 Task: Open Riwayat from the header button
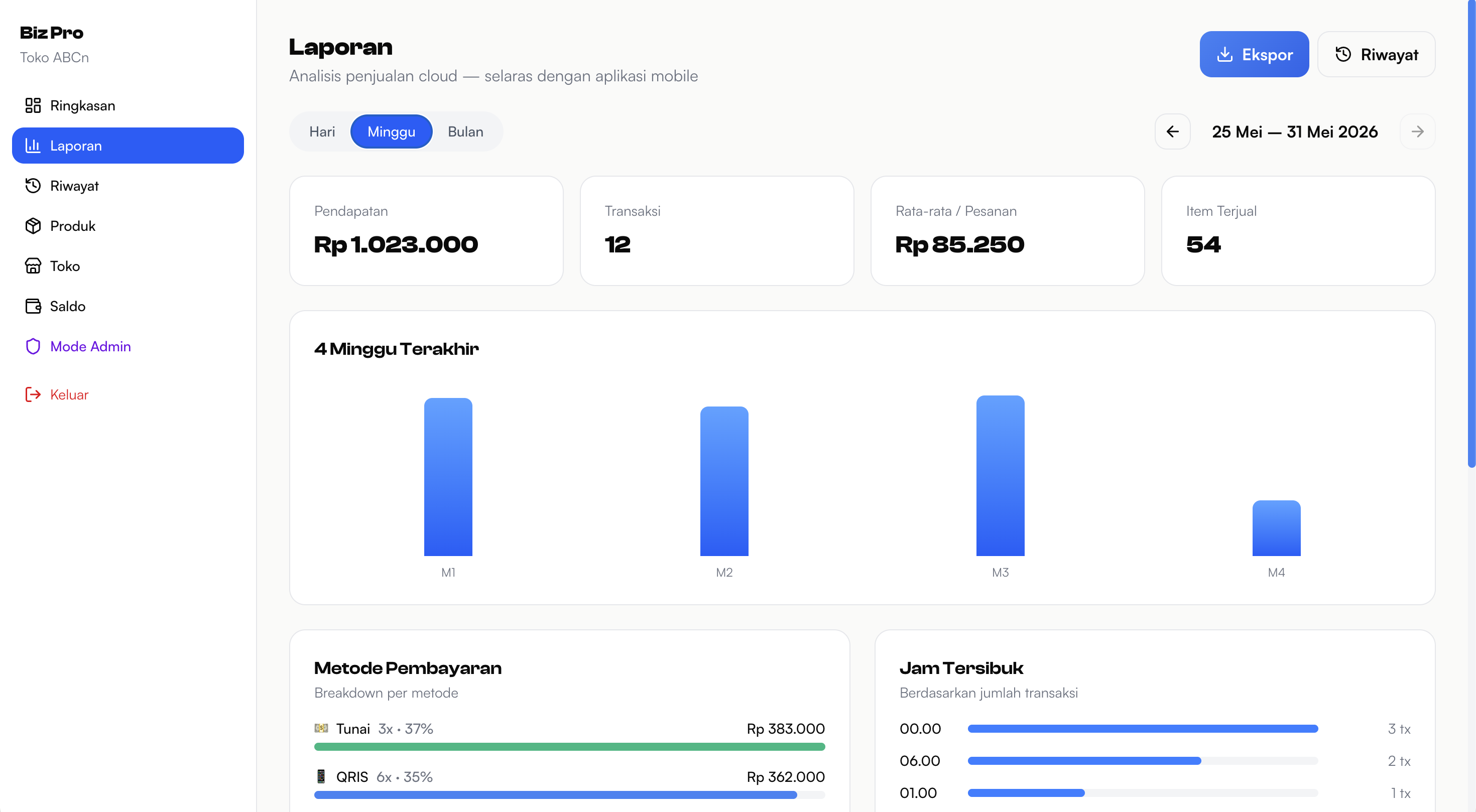click(1376, 54)
